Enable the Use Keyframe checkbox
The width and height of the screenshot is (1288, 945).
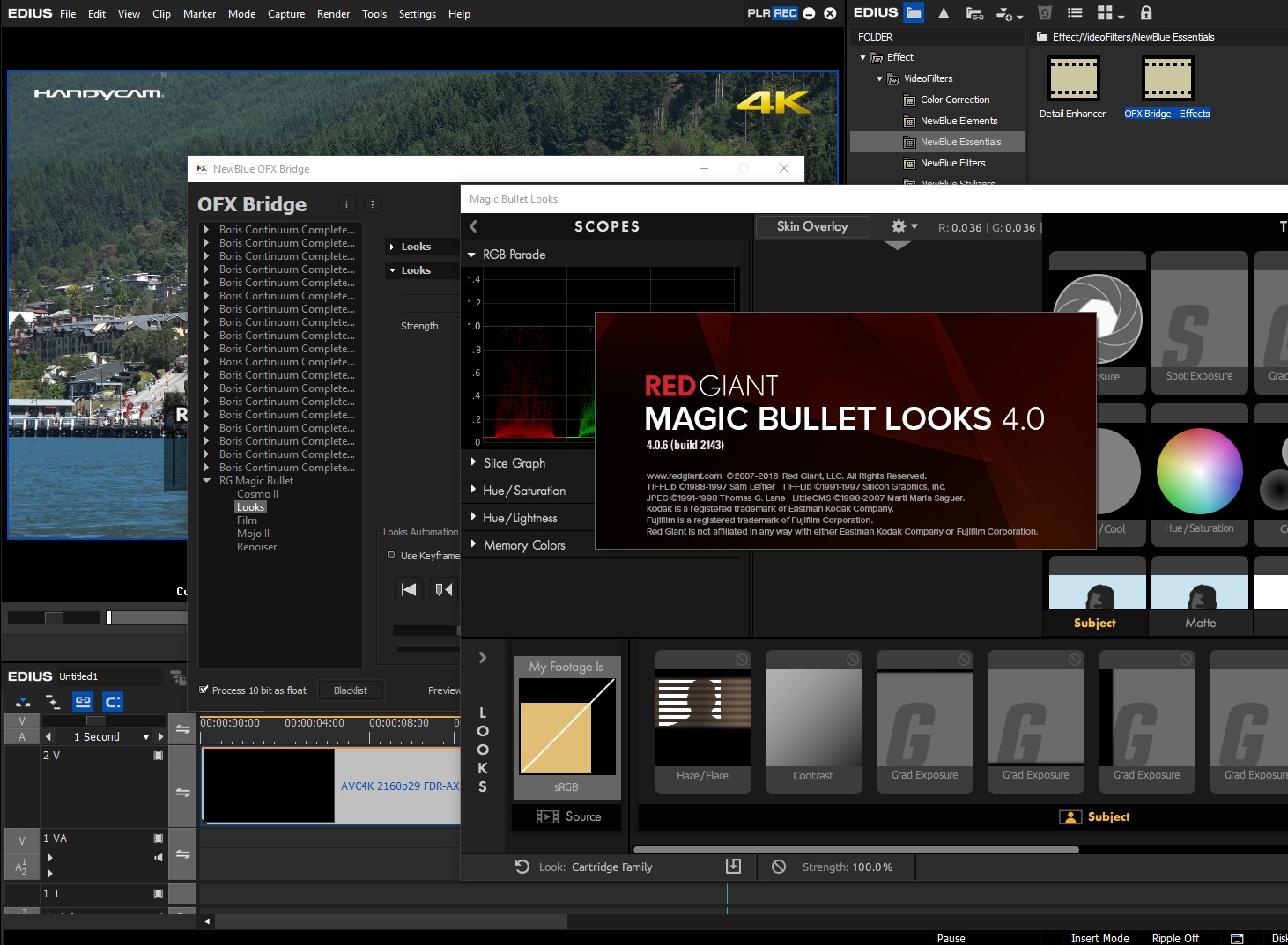pyautogui.click(x=391, y=555)
